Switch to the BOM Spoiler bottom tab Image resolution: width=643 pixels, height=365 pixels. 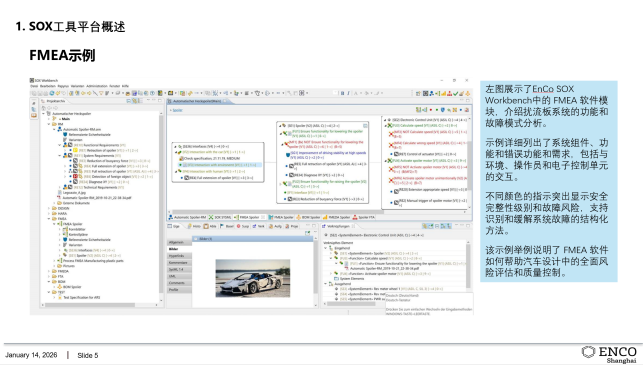coord(308,217)
